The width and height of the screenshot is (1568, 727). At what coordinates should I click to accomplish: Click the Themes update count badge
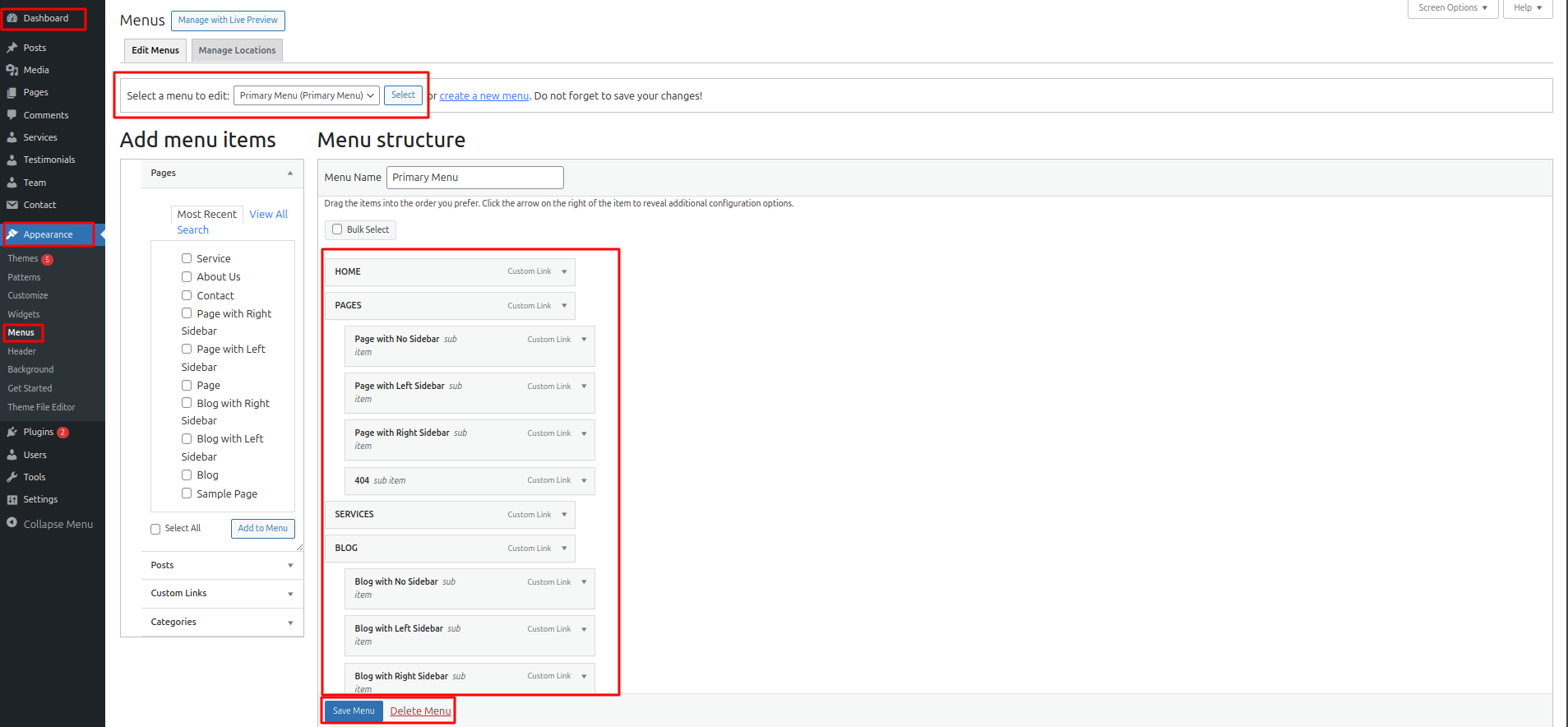click(48, 259)
